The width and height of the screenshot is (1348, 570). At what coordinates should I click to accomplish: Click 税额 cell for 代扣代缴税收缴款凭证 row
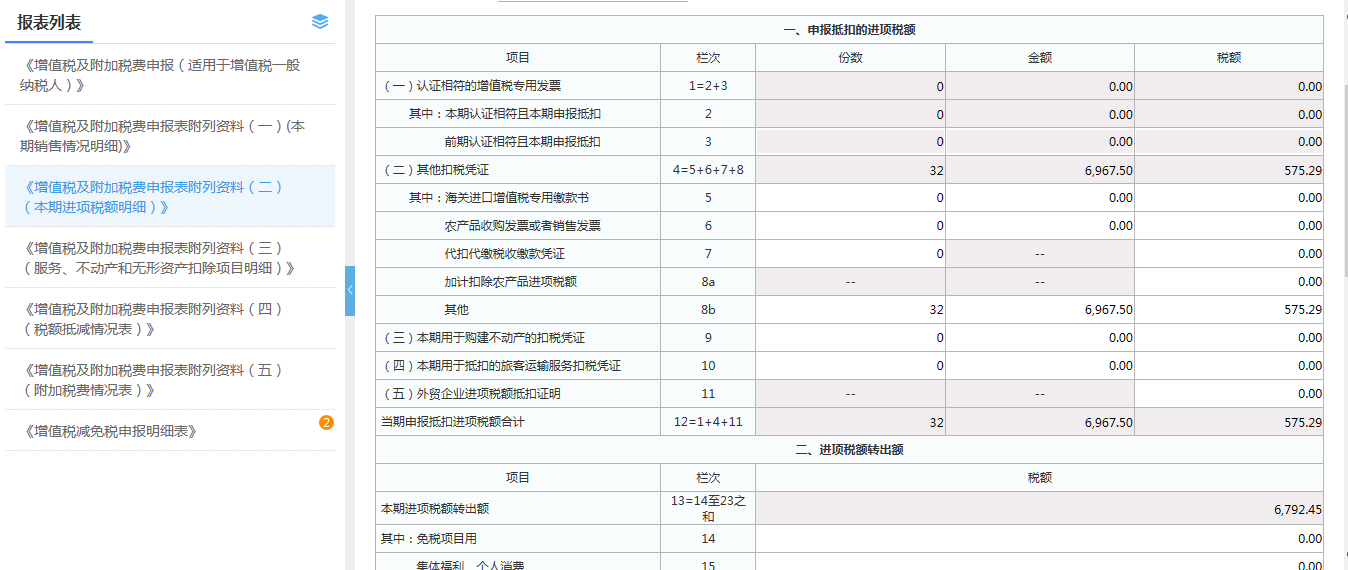1229,254
